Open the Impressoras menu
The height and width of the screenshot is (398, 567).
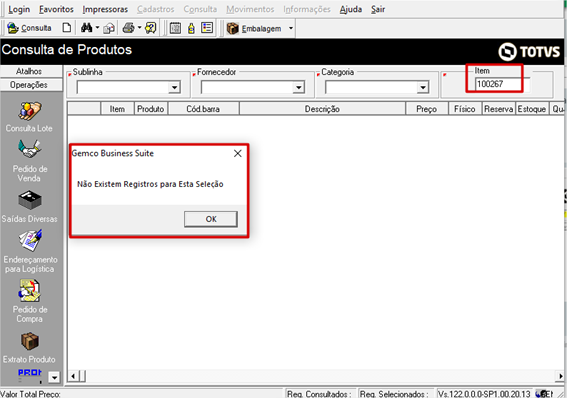pos(105,9)
